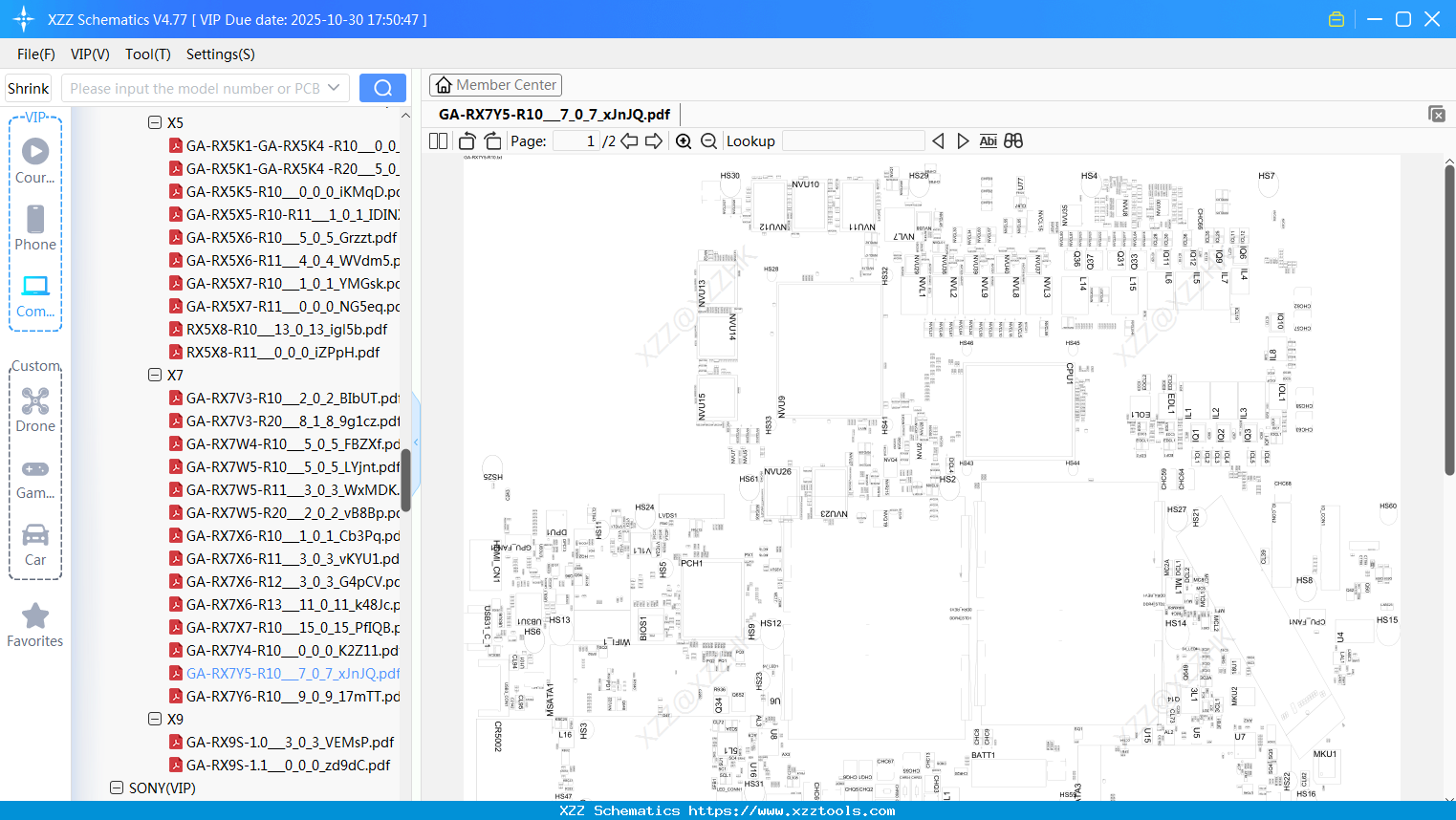Go to the next PDF page
This screenshot has width=1456, height=820.
[654, 141]
